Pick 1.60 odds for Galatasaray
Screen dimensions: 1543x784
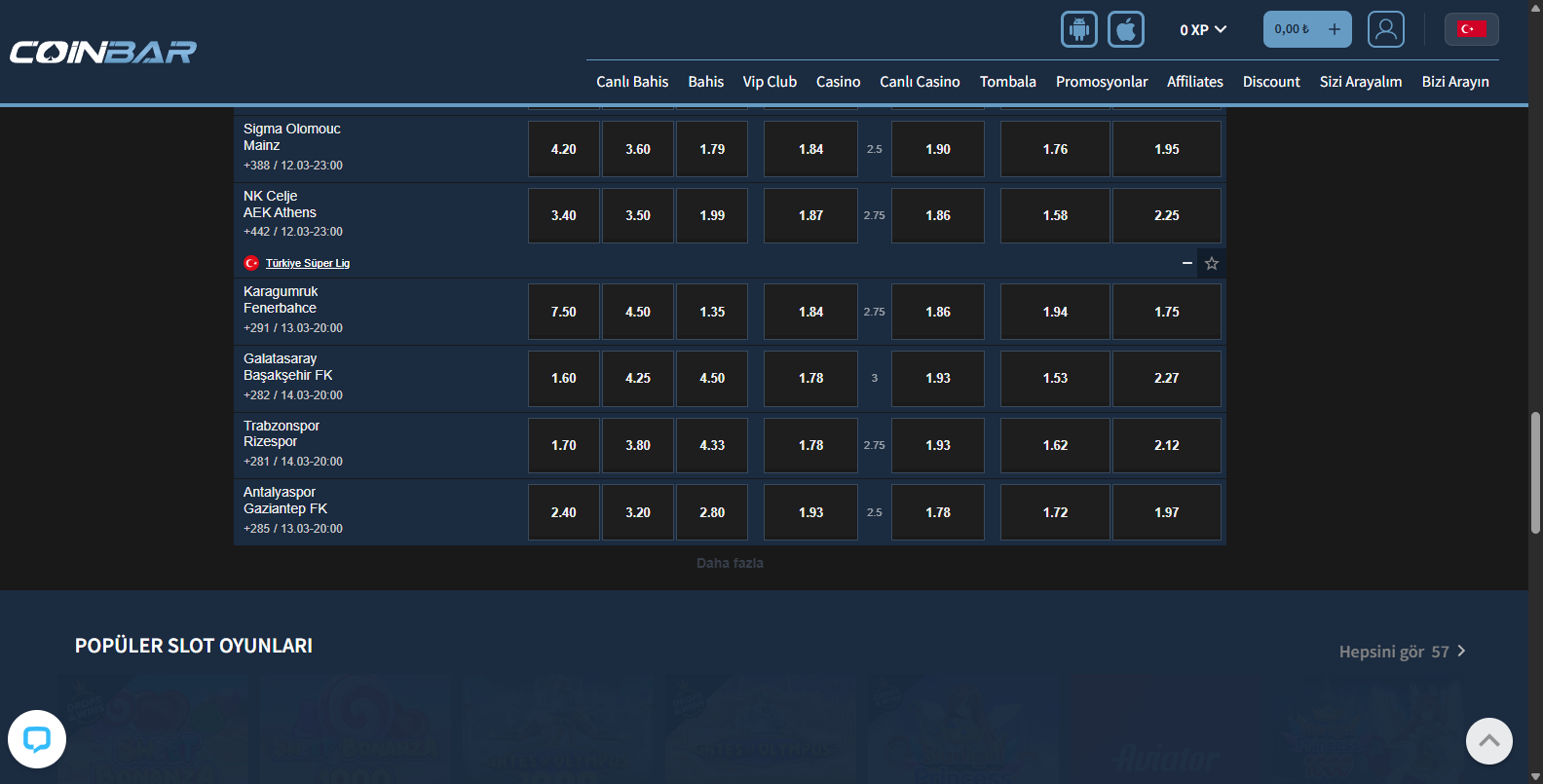pyautogui.click(x=563, y=378)
